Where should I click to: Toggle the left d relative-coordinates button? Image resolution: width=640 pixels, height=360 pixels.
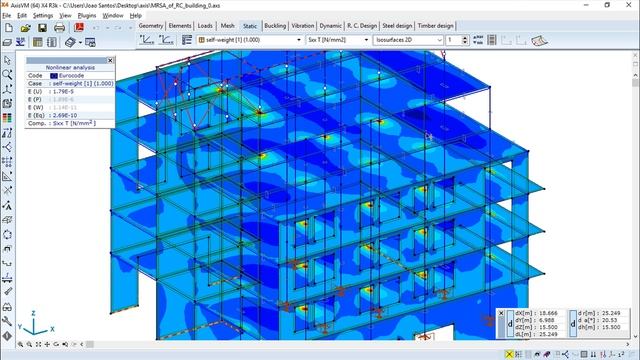(510, 324)
